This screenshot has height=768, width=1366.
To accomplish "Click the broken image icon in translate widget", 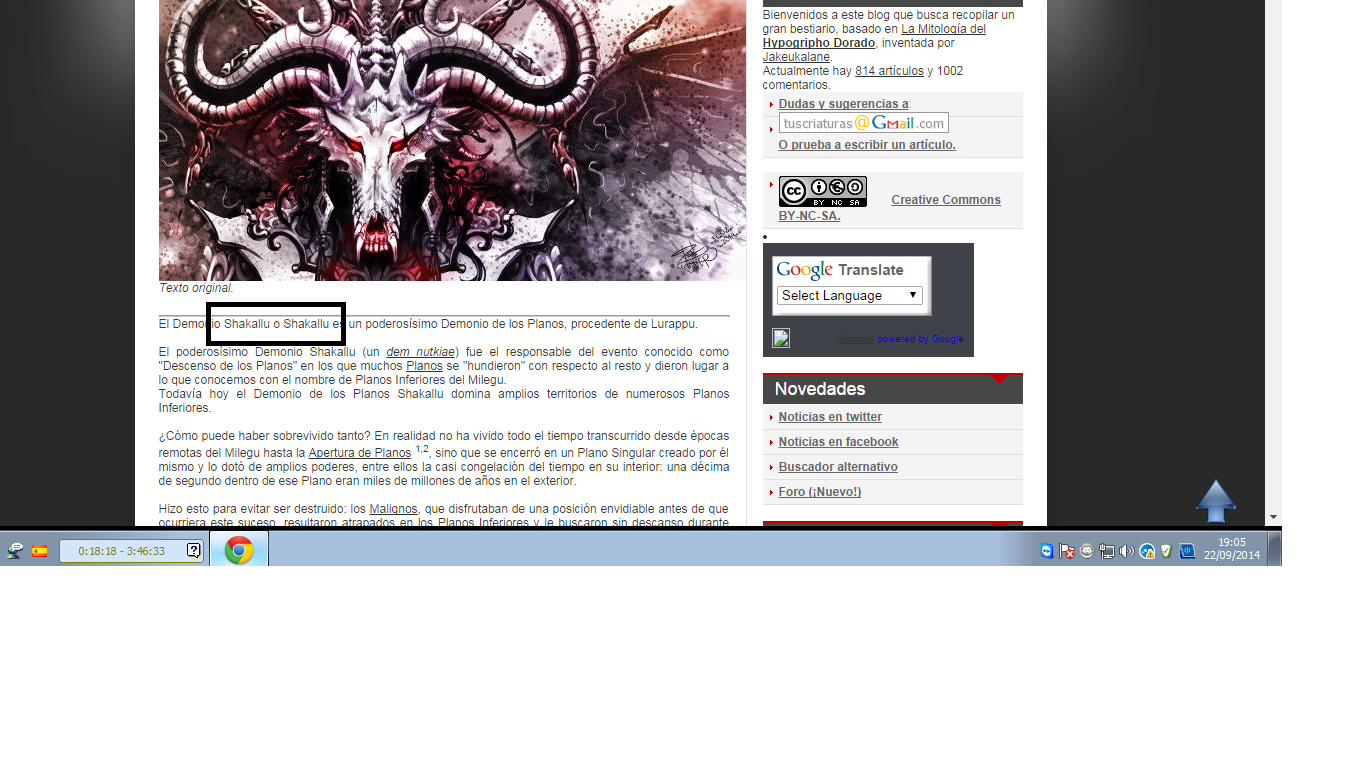I will pos(781,338).
